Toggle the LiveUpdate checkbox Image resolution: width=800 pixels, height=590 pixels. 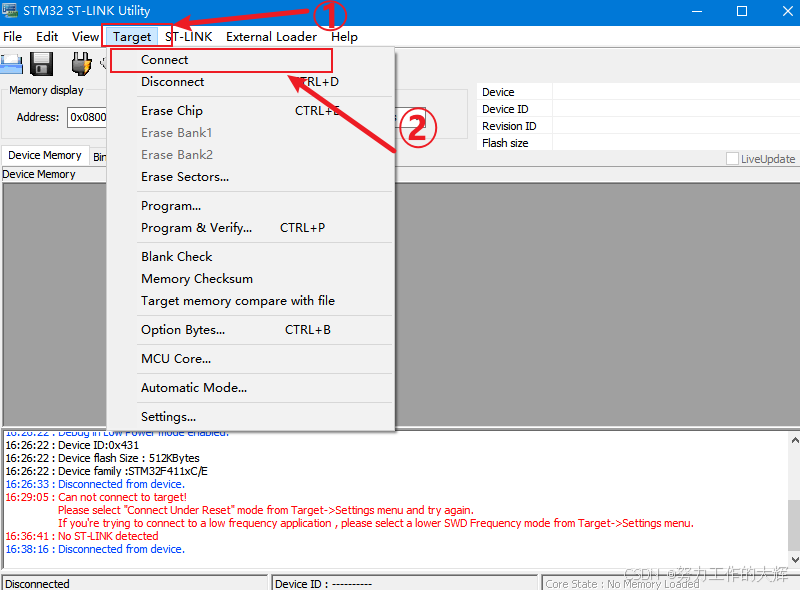pyautogui.click(x=732, y=159)
